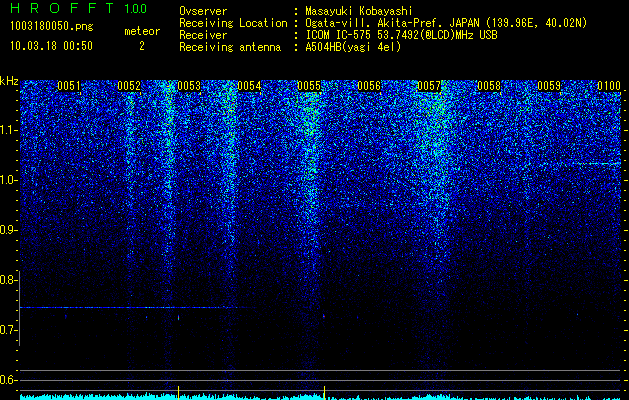Viewport: 629px width, 400px height.
Task: Click the "Ovserver" field label
Action: [x=203, y=11]
